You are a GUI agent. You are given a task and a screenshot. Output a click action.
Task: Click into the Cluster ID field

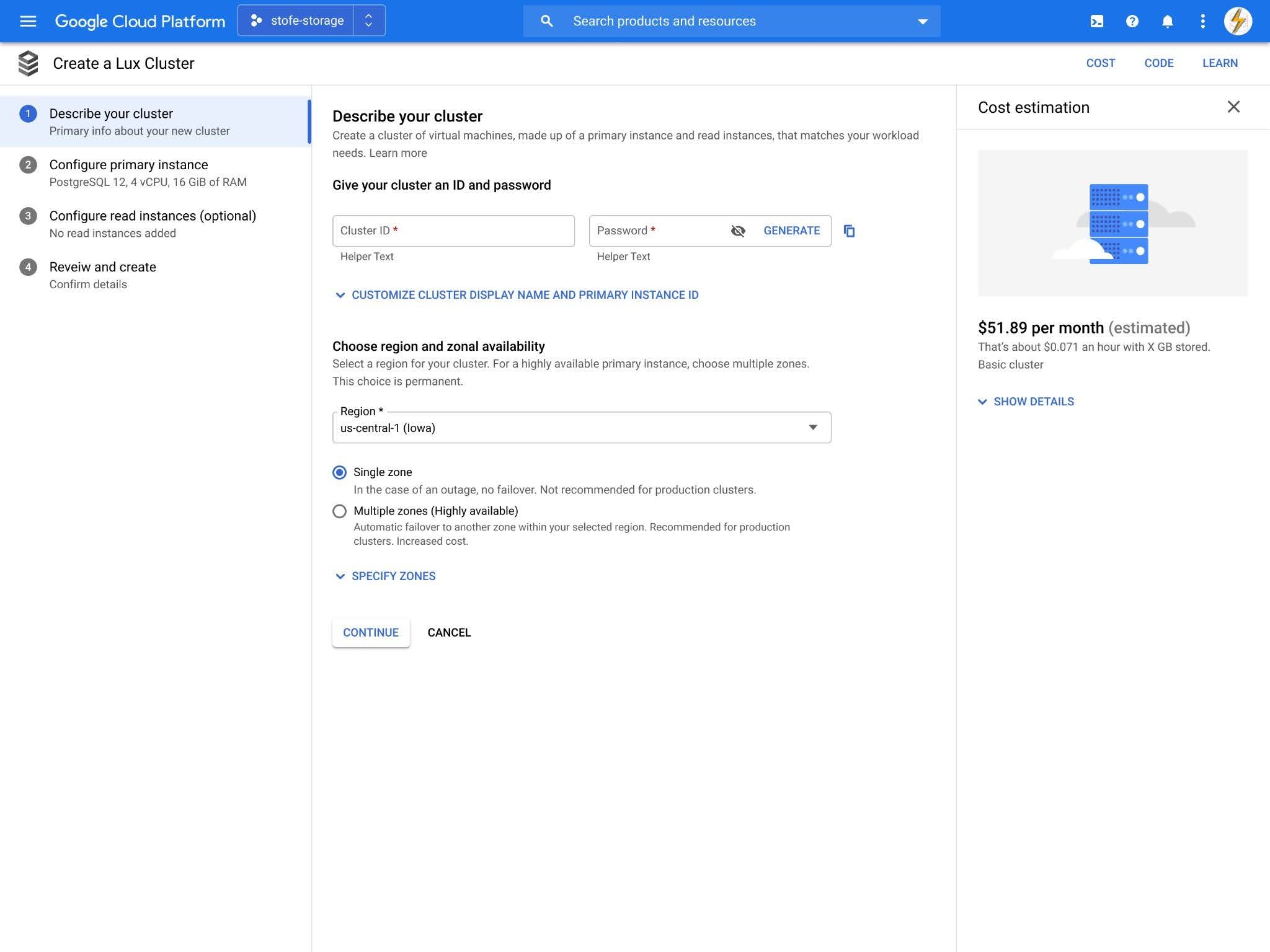click(x=453, y=231)
